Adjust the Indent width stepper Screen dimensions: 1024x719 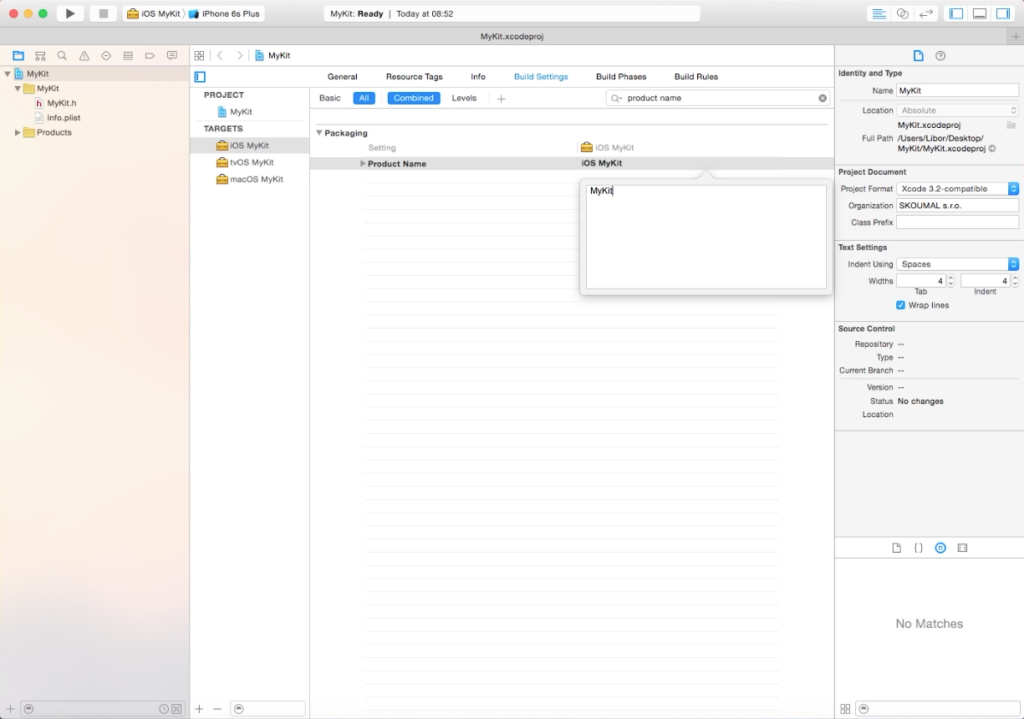pyautogui.click(x=1014, y=281)
